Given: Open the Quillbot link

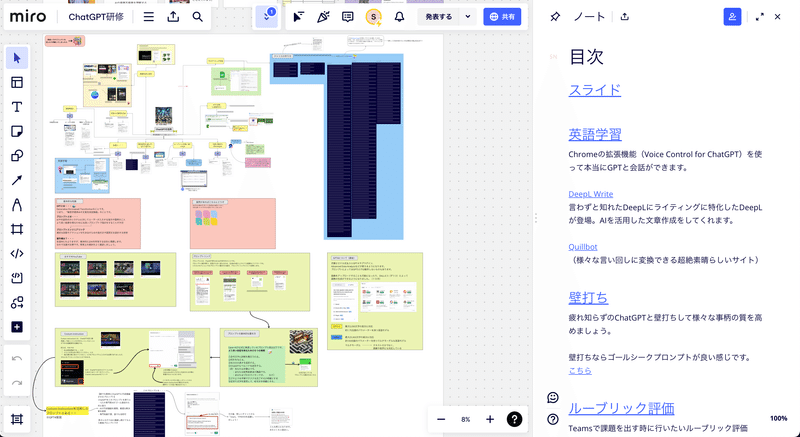Looking at the screenshot, I should click(583, 246).
